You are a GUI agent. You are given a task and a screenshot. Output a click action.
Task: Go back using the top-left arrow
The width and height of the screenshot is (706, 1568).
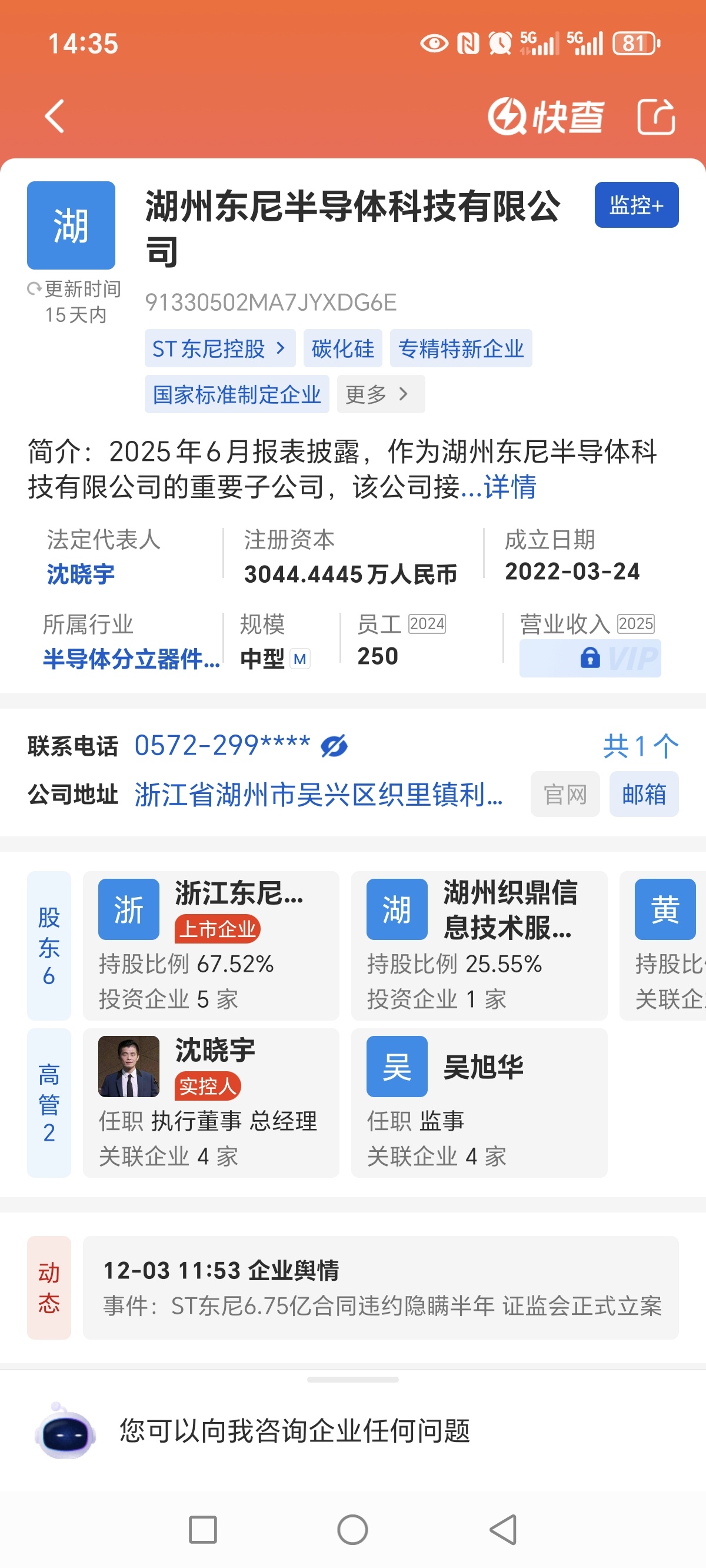55,115
